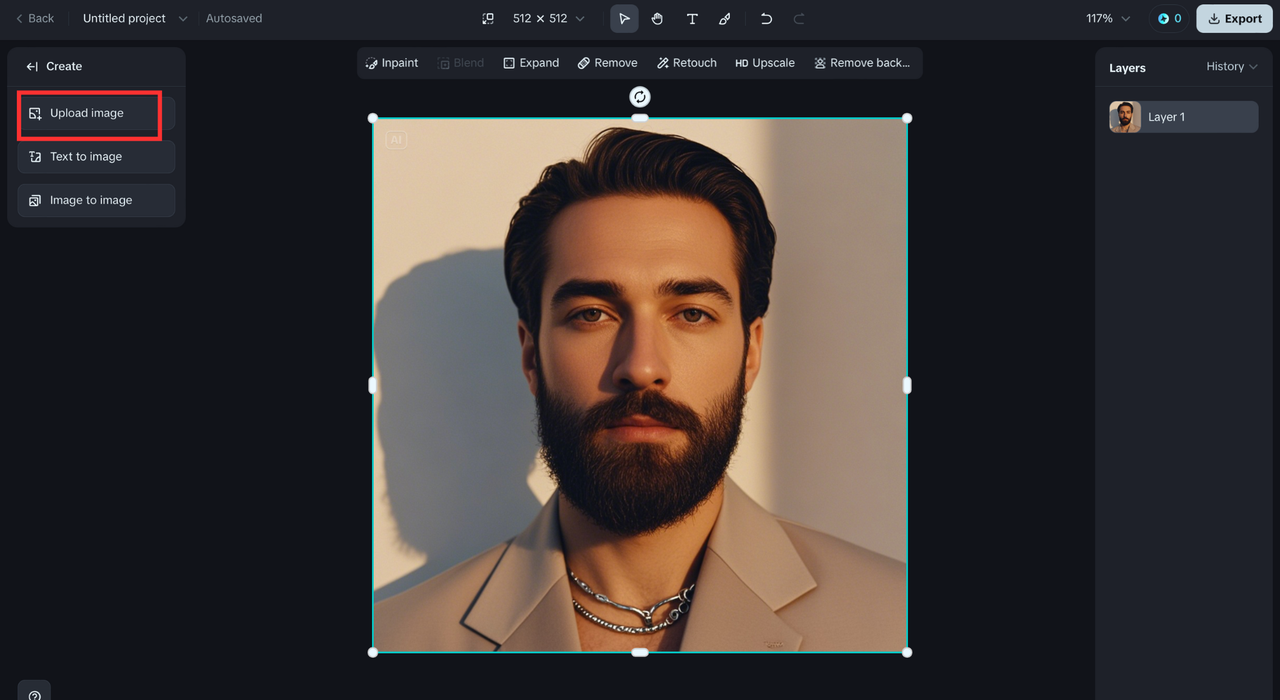This screenshot has width=1280, height=700.
Task: Select the Expand tool
Action: click(531, 62)
